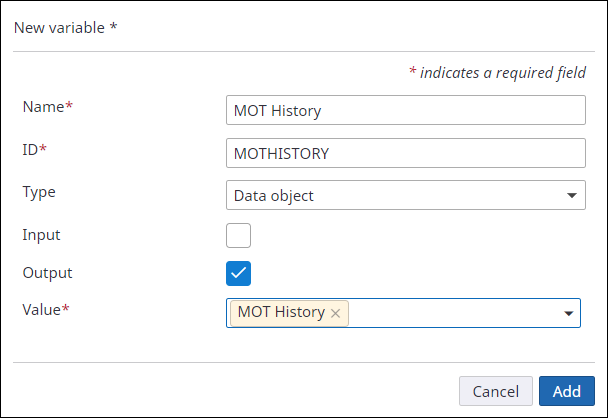Click the 'Output' label text
Viewport: 608px width, 418px height.
point(47,272)
